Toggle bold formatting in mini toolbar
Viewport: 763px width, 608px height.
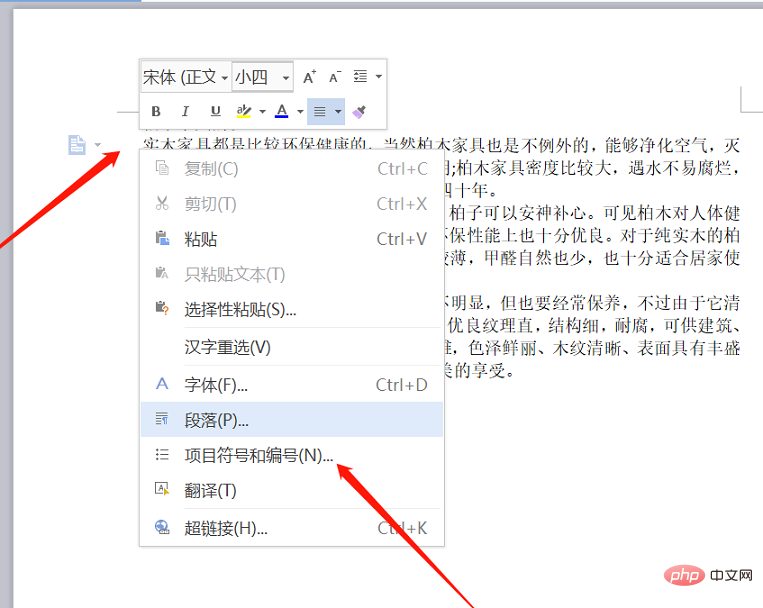pos(156,111)
